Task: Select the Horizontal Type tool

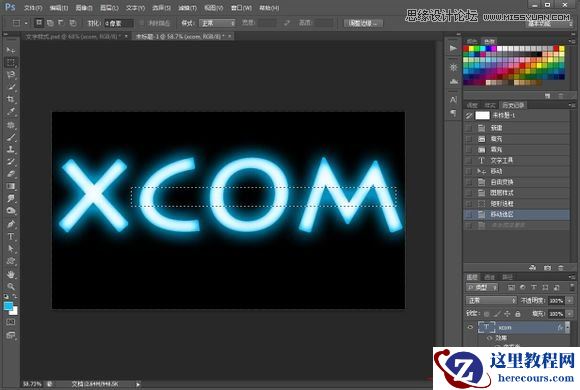Action: pyautogui.click(x=10, y=236)
